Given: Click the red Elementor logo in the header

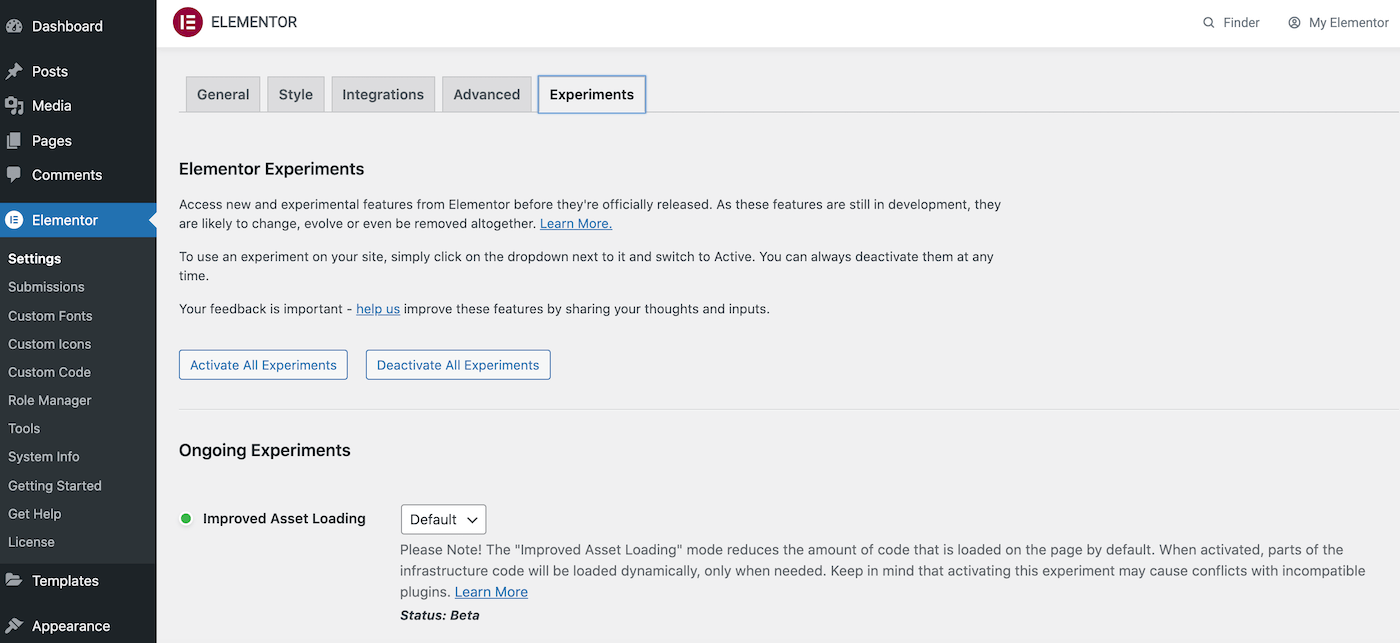Looking at the screenshot, I should 187,22.
